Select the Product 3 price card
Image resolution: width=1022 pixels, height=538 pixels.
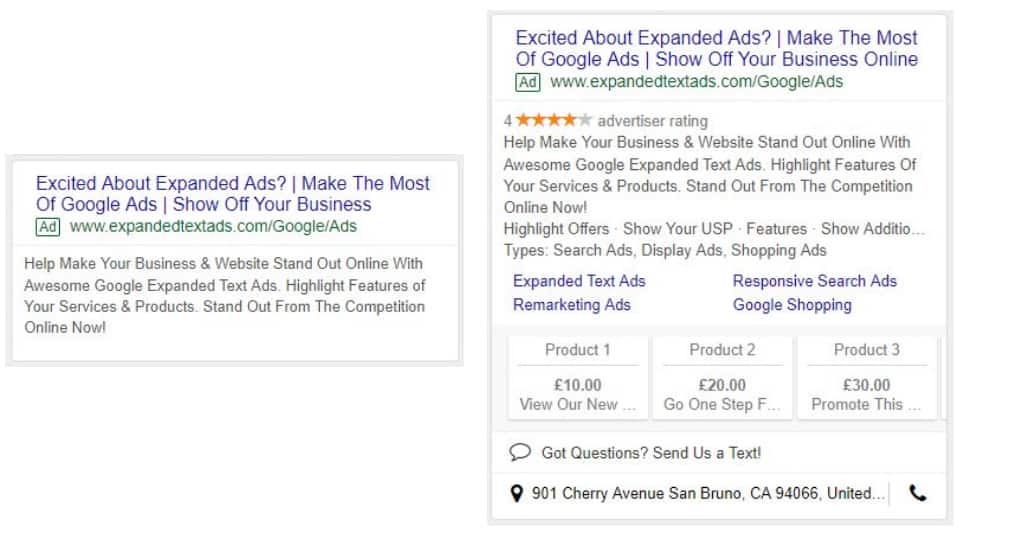click(867, 377)
